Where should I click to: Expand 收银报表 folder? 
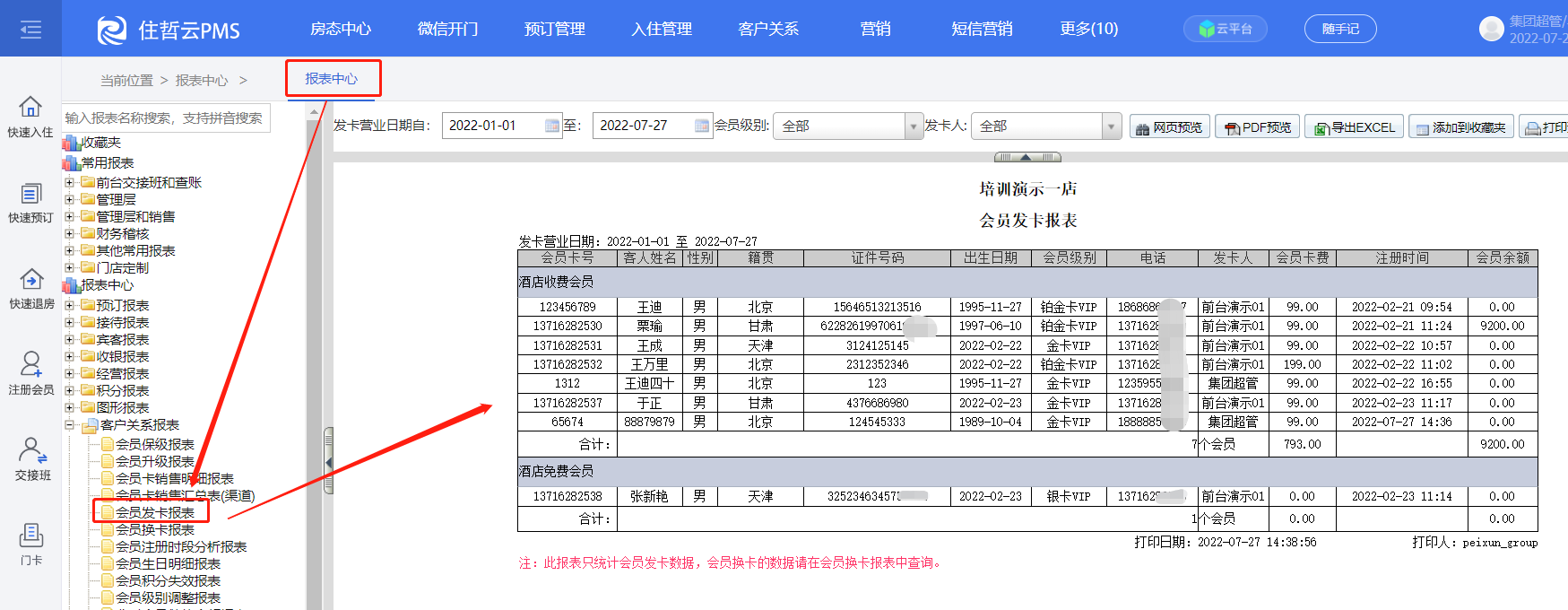click(x=69, y=356)
